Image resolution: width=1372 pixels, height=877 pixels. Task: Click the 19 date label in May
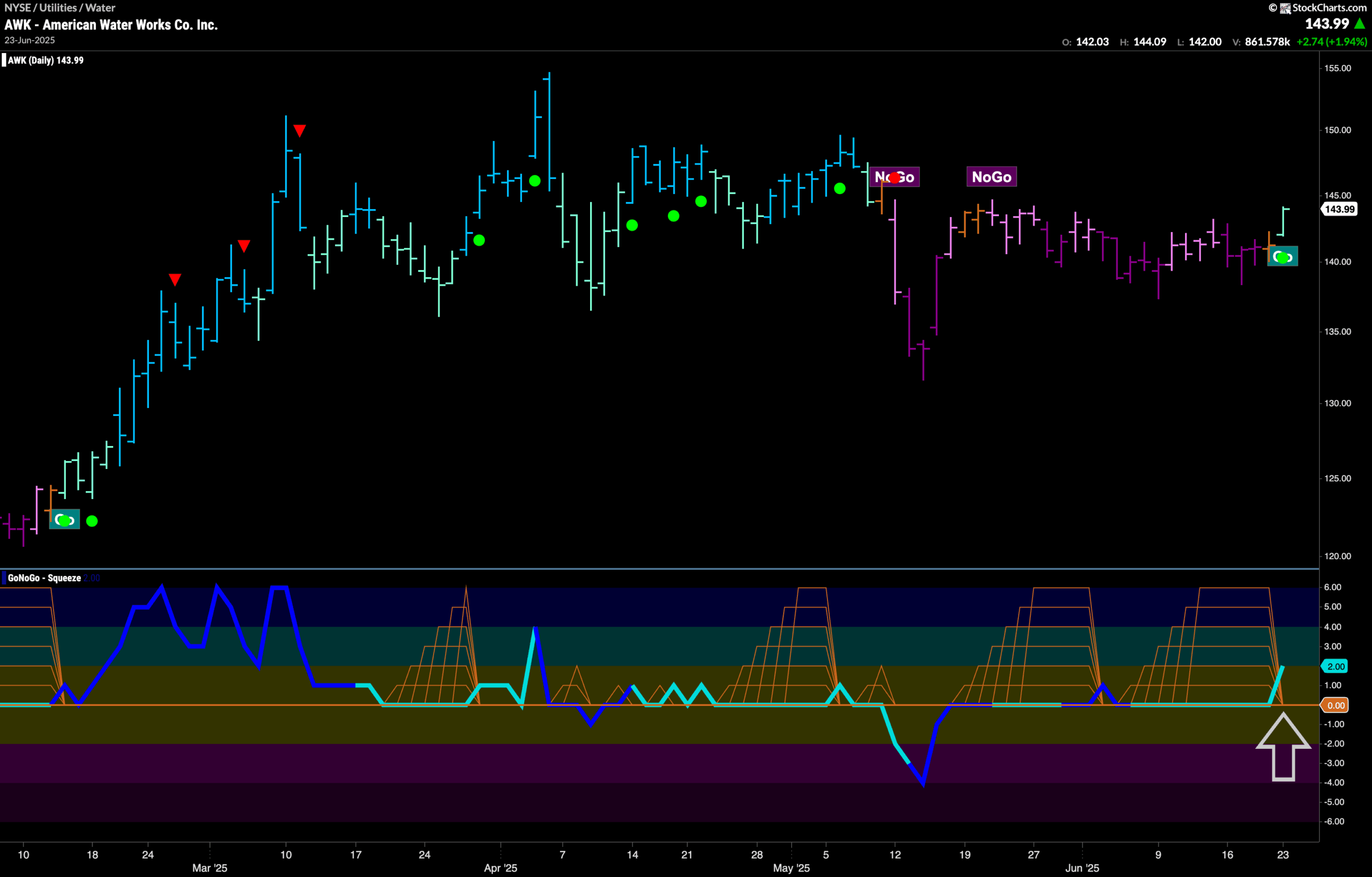(x=965, y=855)
